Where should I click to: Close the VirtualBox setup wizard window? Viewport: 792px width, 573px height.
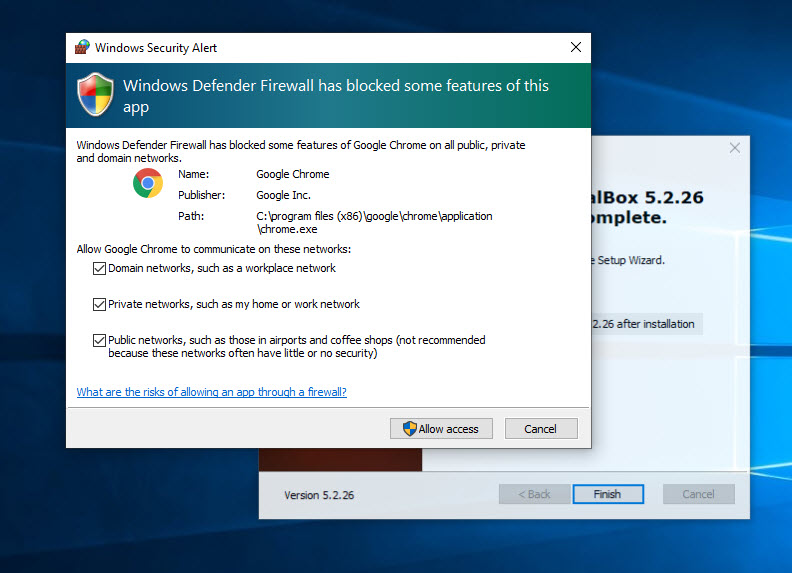tap(735, 148)
